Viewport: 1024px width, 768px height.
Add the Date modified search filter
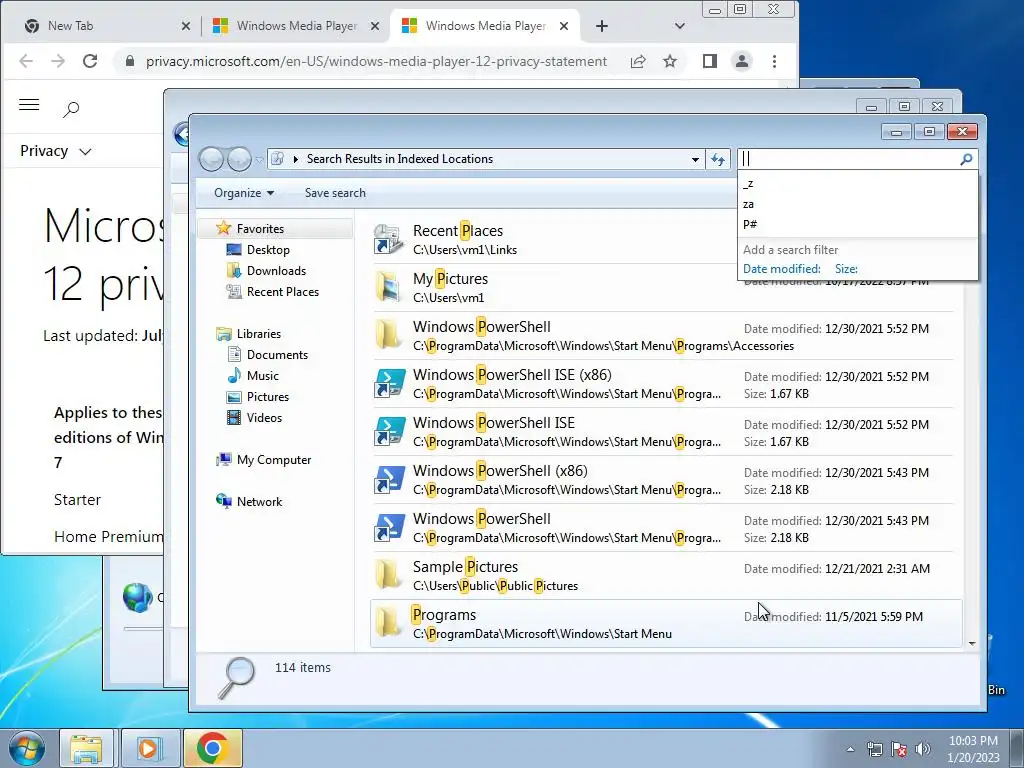tap(782, 268)
